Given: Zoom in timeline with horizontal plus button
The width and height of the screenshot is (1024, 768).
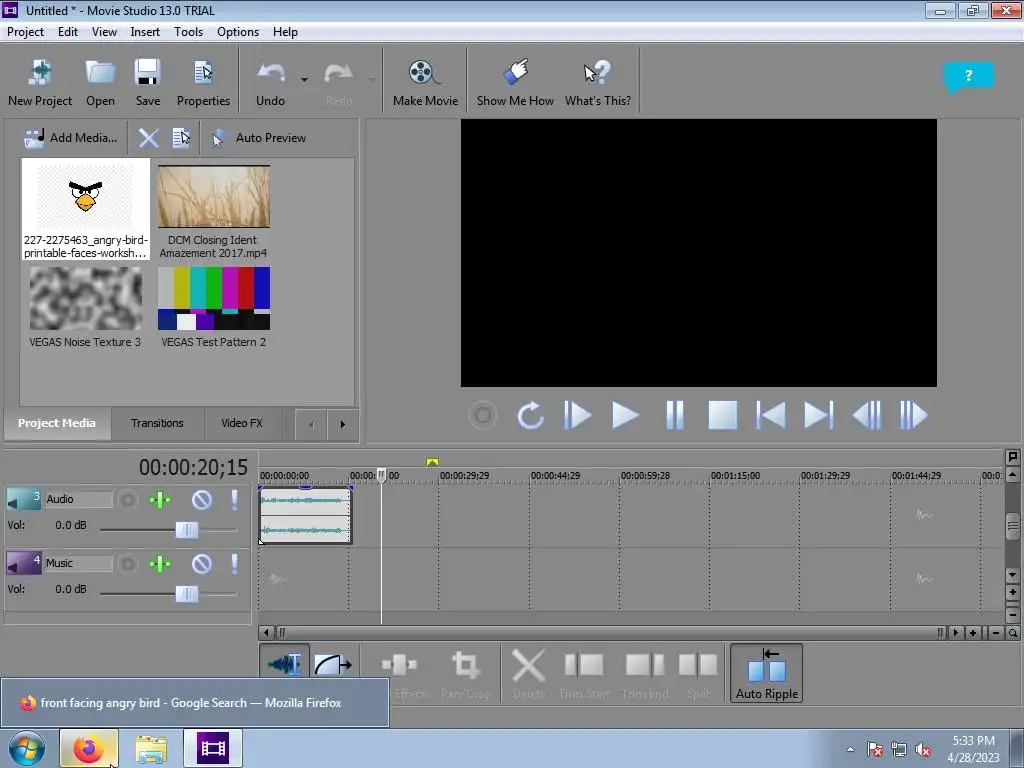Looking at the screenshot, I should click(x=974, y=633).
